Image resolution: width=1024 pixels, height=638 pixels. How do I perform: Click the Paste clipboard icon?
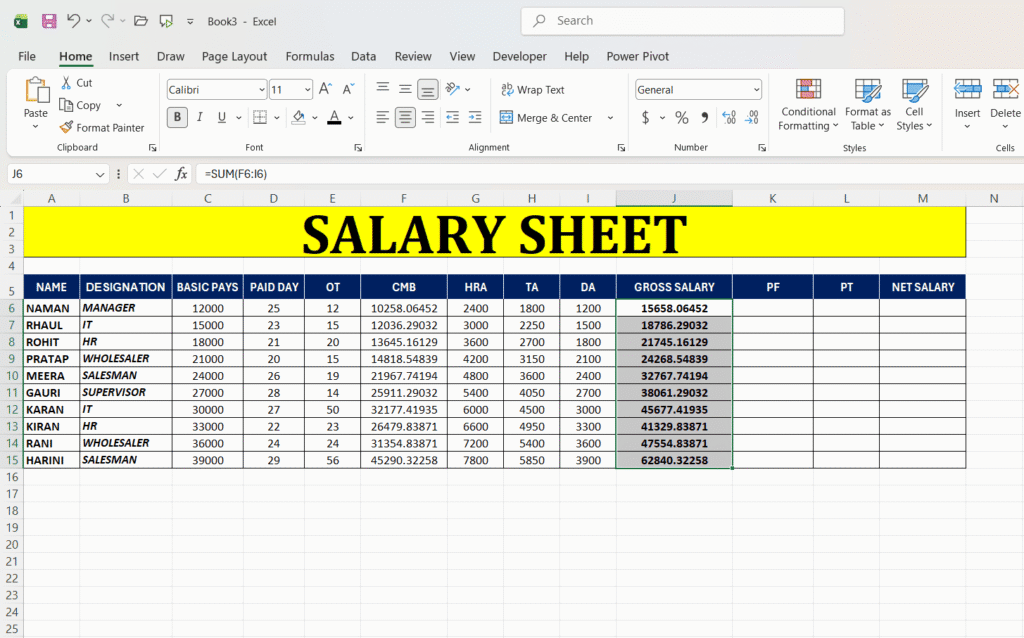tap(36, 90)
